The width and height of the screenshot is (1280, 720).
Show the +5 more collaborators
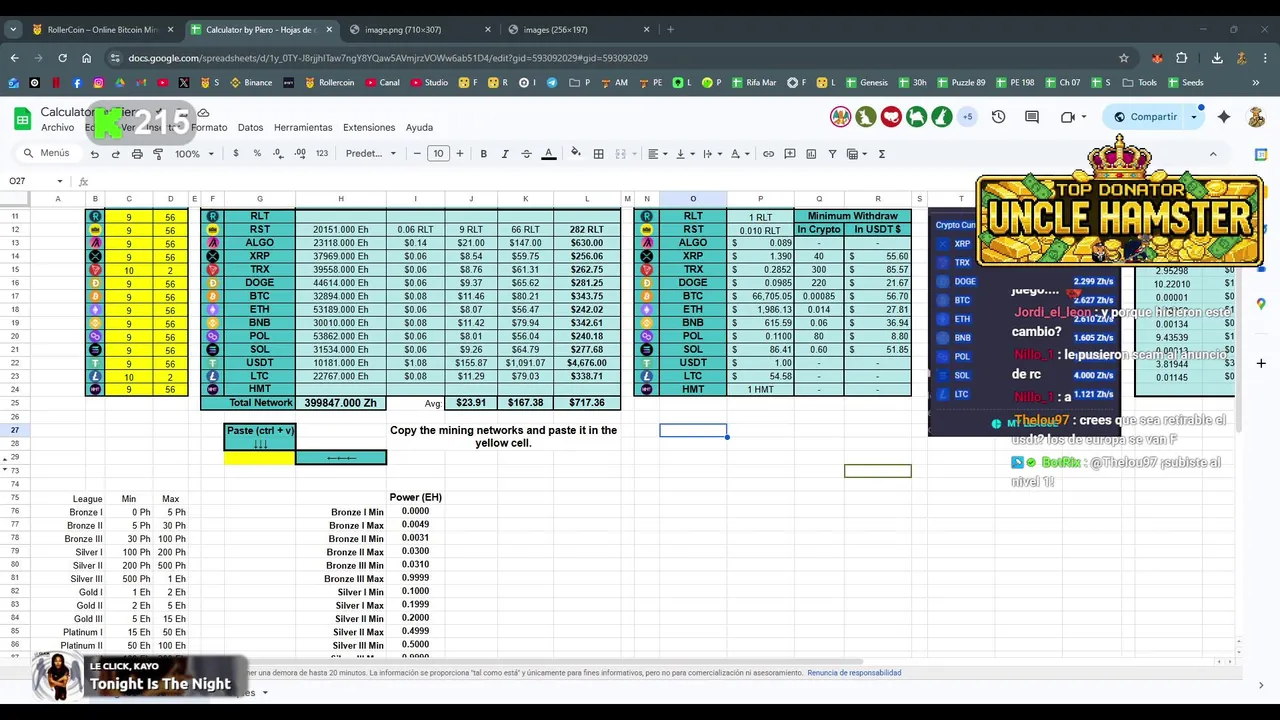967,117
